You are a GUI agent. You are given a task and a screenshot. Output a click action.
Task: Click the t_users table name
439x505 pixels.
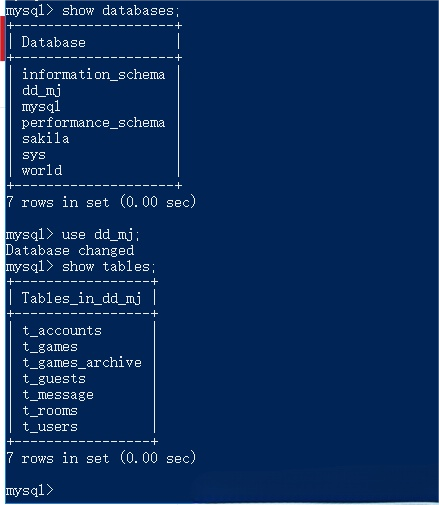coord(50,427)
